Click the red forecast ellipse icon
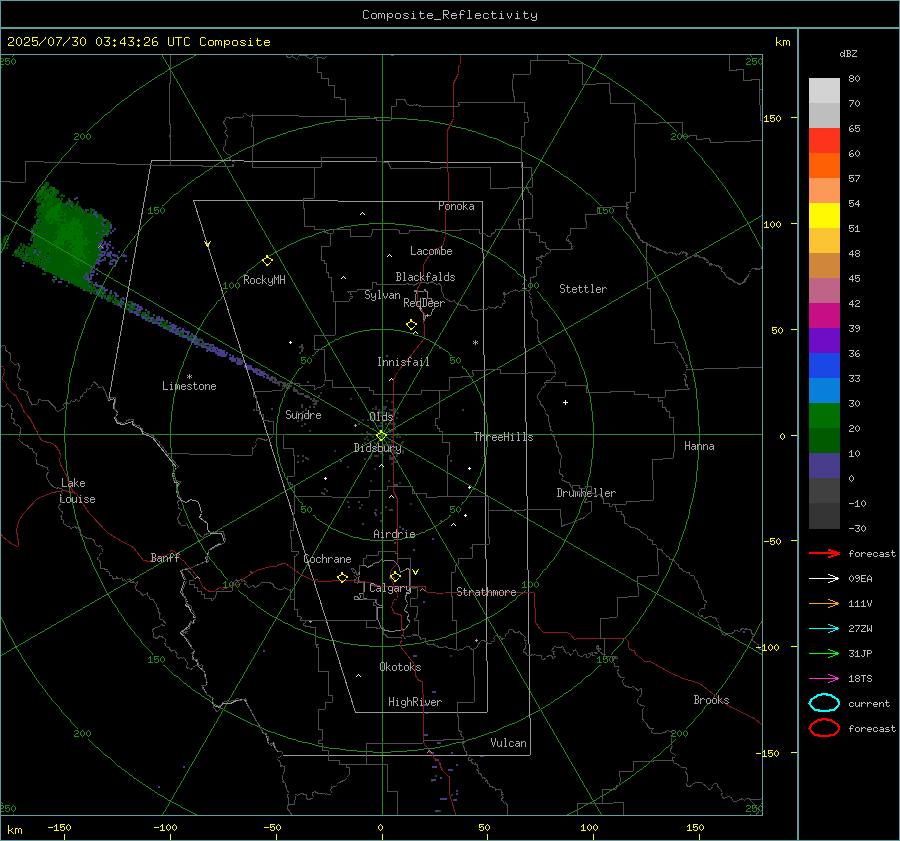900x841 pixels. [x=824, y=728]
